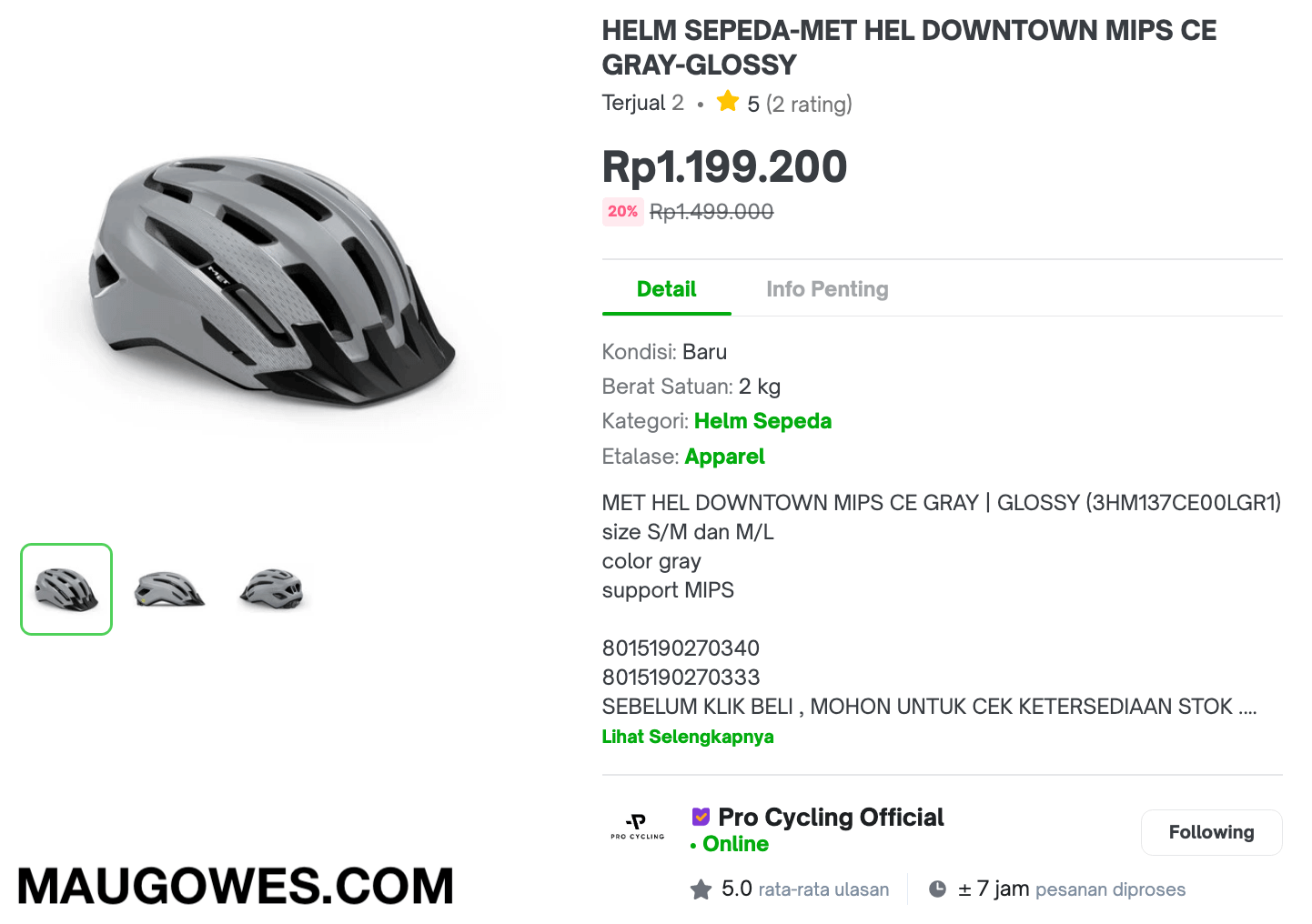
Task: Click the 5 (2 rating) text
Action: 800,104
